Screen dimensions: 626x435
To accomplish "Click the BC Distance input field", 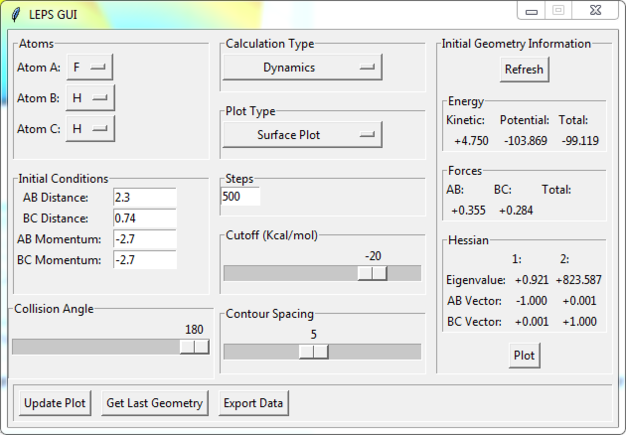I will [x=145, y=218].
